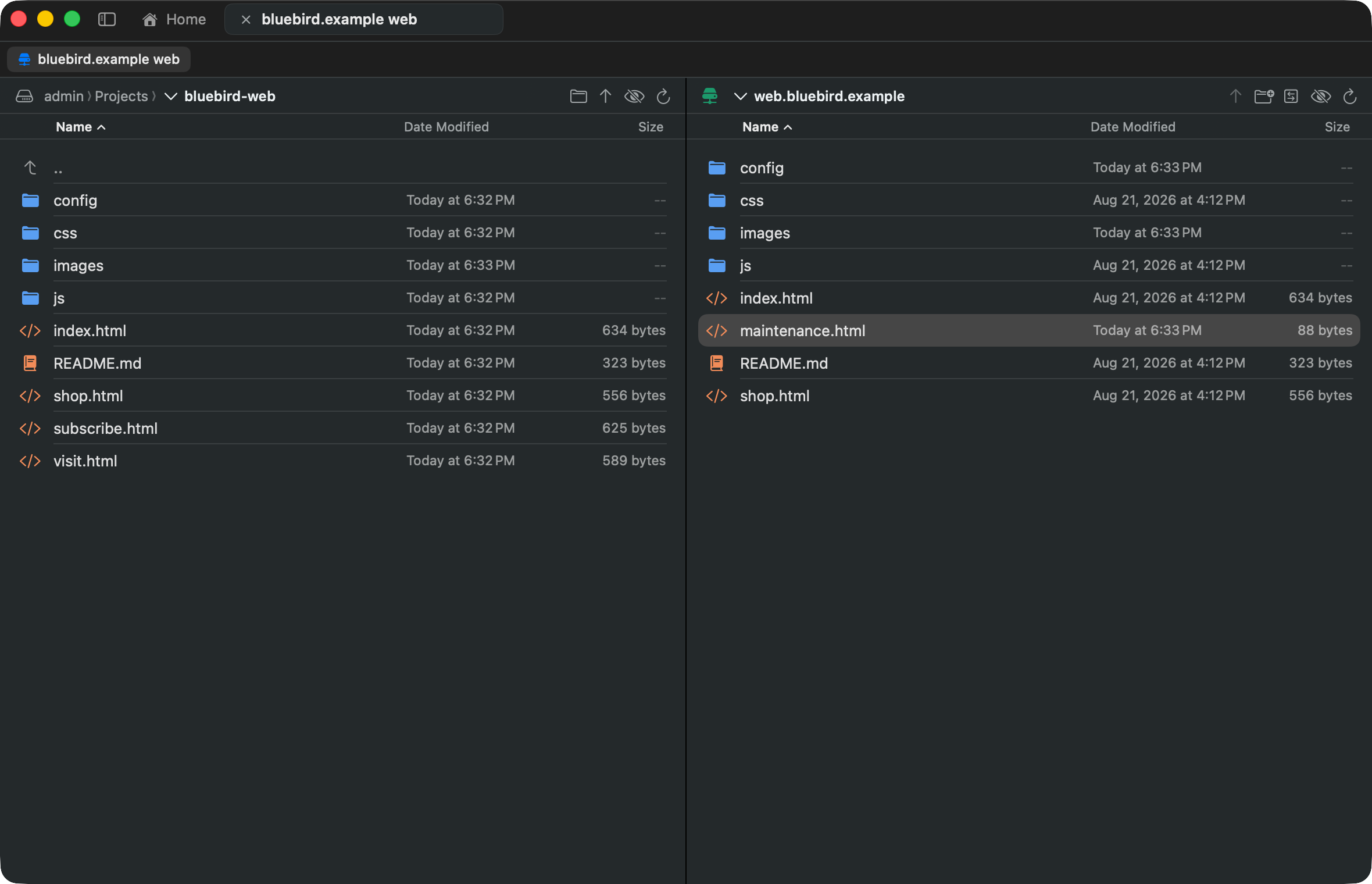Go up to parent directory row
This screenshot has width=1372, height=884.
tap(343, 167)
